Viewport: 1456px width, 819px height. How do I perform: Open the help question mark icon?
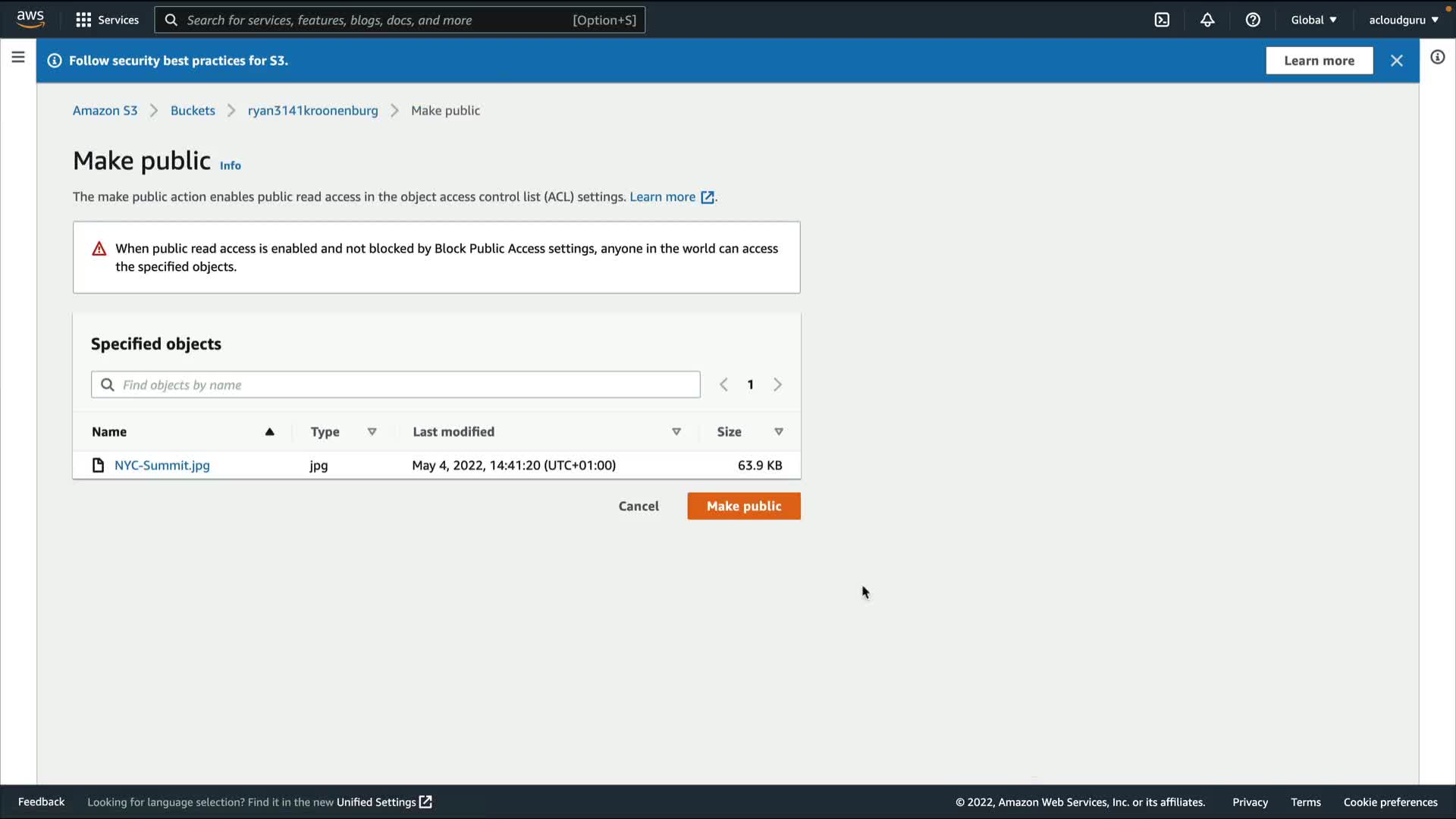pos(1253,20)
